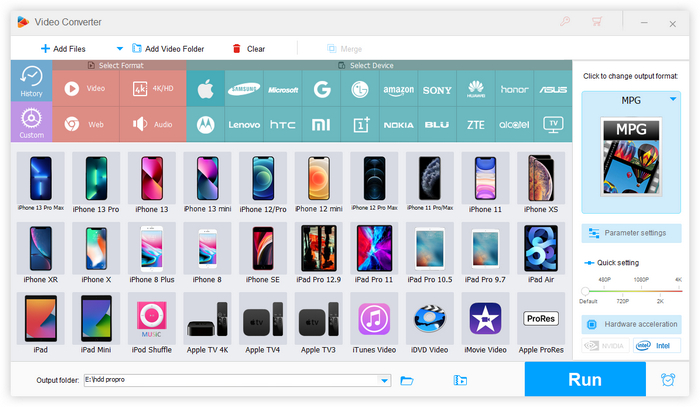Toggle Intel hardware acceleration option
Image resolution: width=700 pixels, height=407 pixels.
(x=657, y=345)
